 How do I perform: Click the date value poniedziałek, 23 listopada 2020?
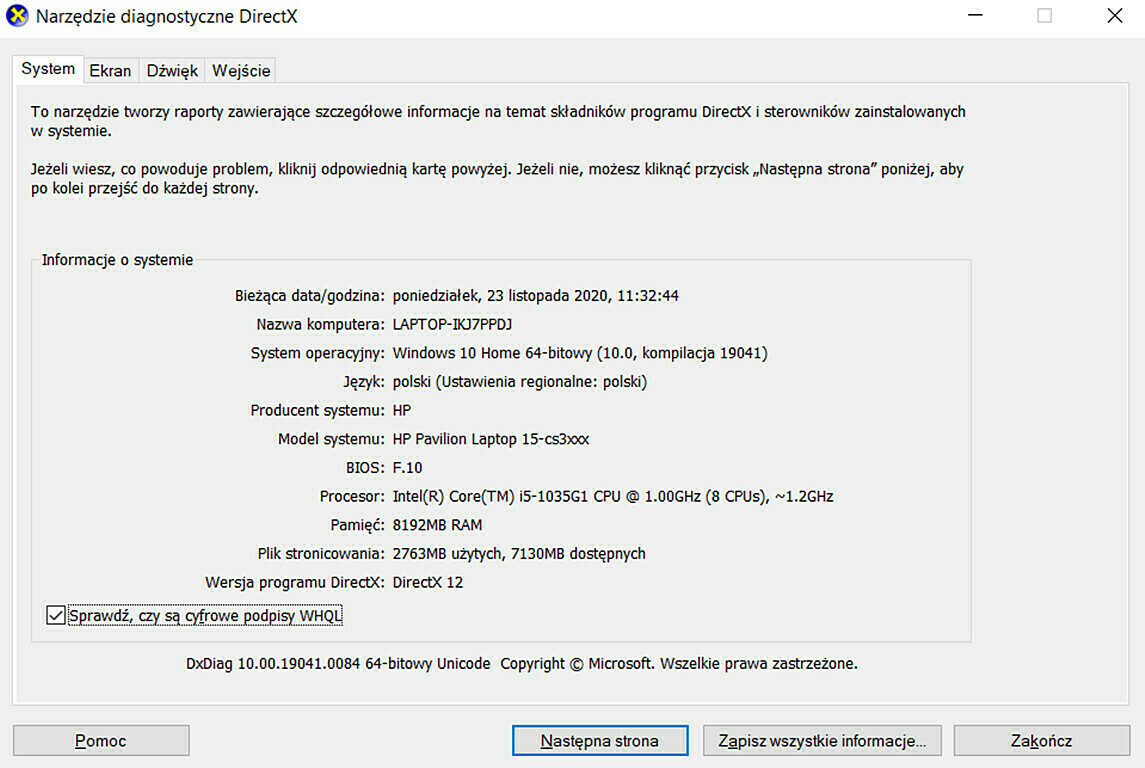pyautogui.click(x=535, y=296)
